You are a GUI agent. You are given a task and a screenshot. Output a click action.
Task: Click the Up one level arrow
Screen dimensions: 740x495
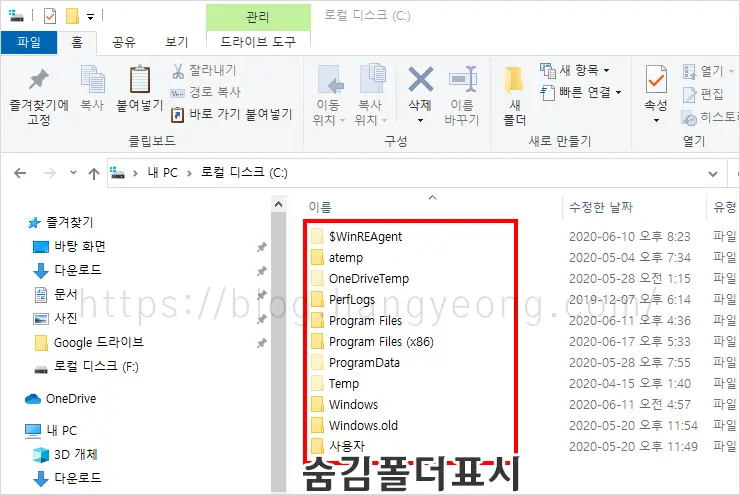(x=94, y=173)
